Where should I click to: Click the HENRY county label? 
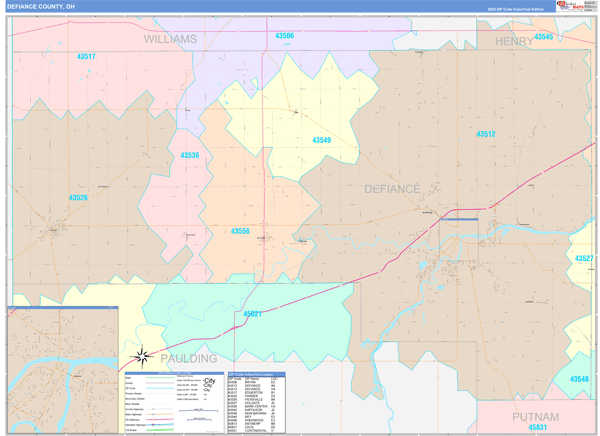point(513,41)
